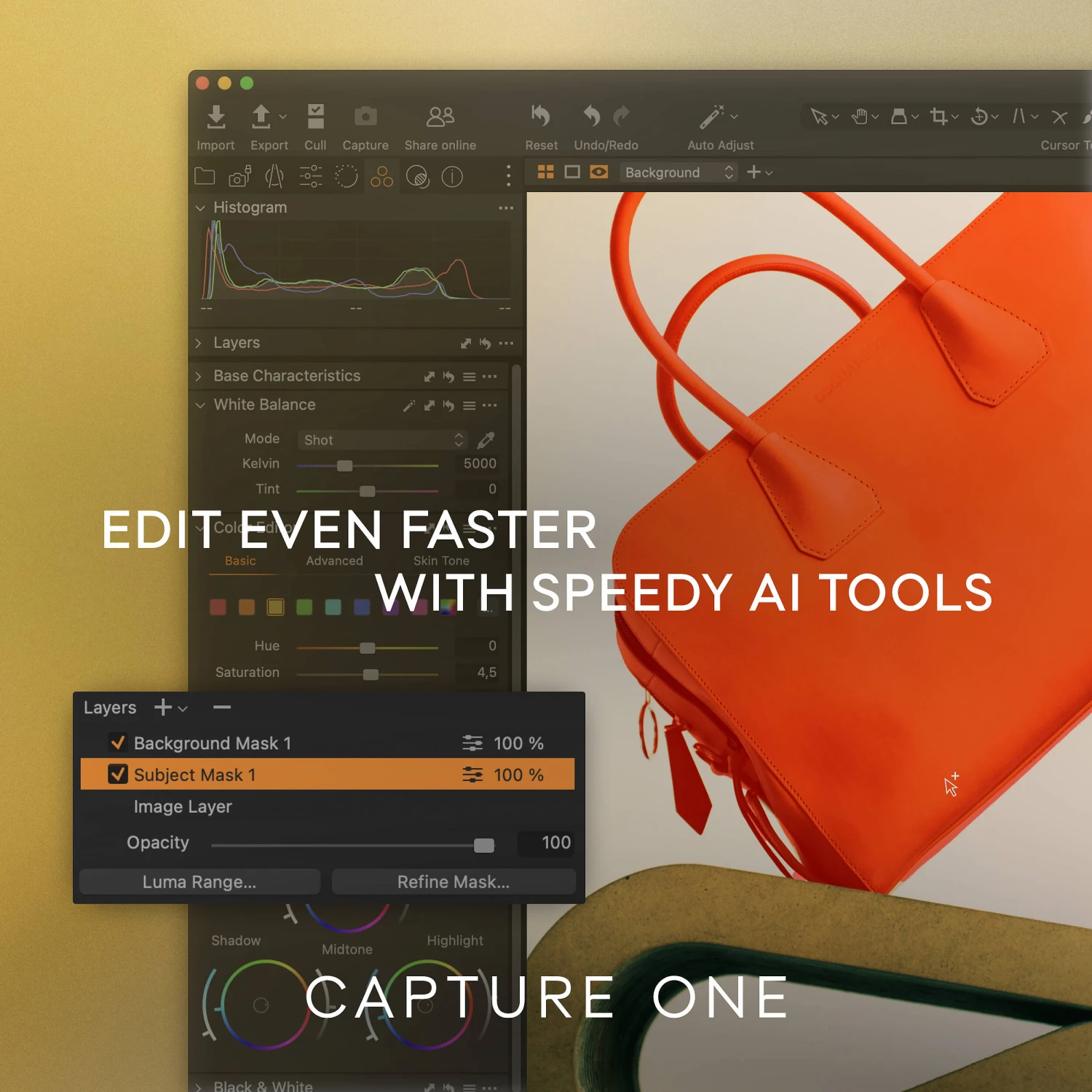Viewport: 1092px width, 1092px height.
Task: Open the White Balance Mode dropdown
Action: tap(382, 440)
